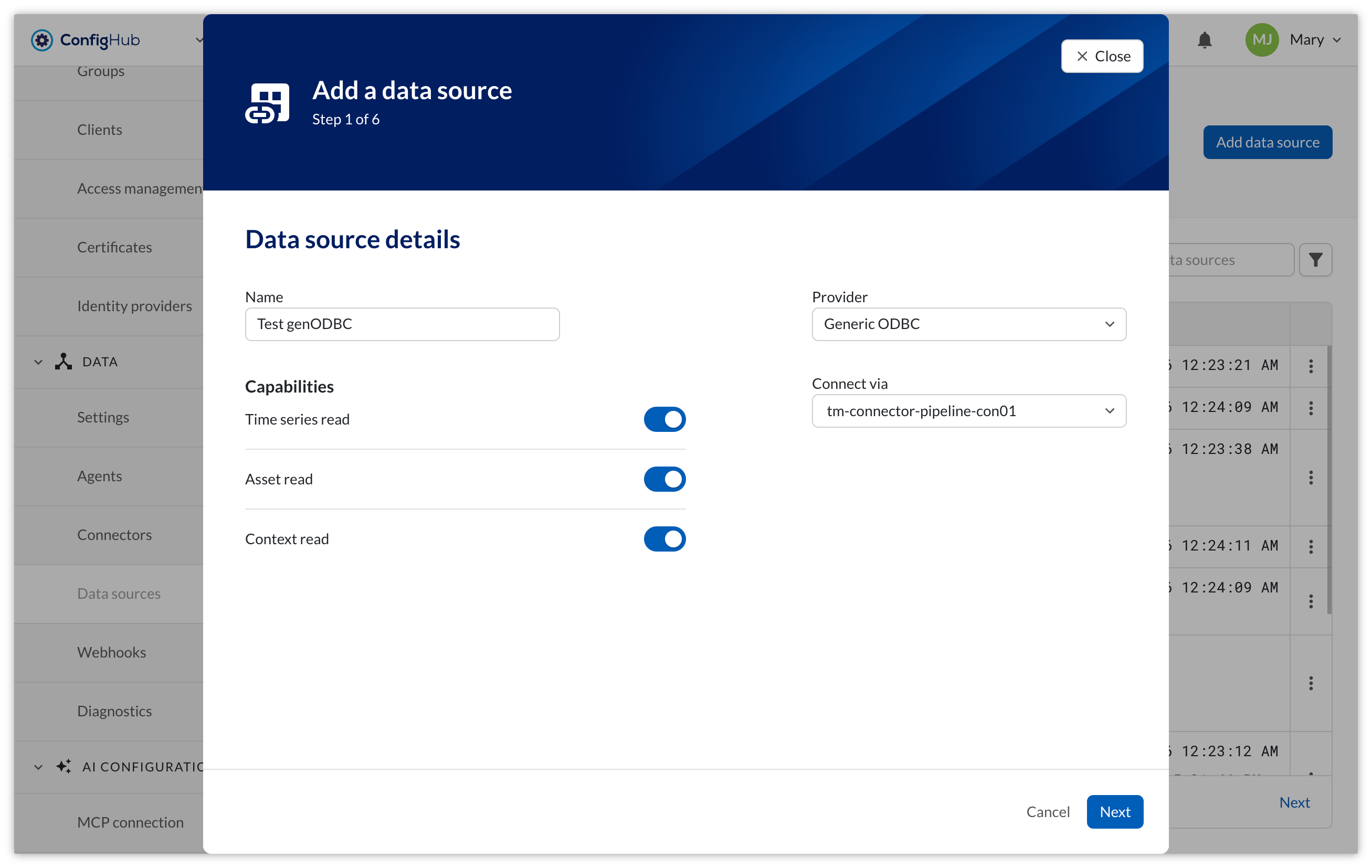Open three-dot menu for 12:24:11 AM row
The image size is (1372, 868).
pyautogui.click(x=1311, y=547)
